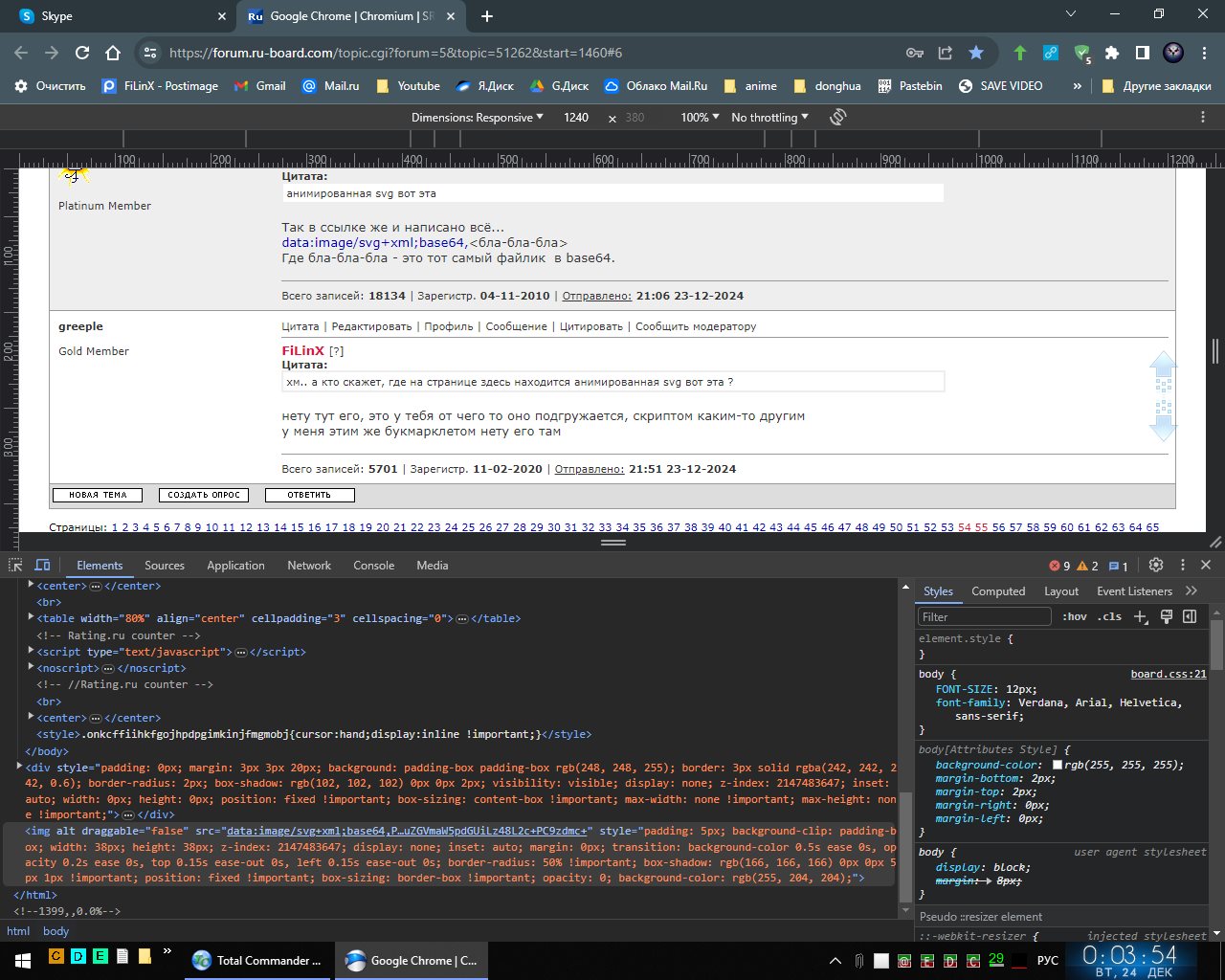Open the Windows Start menu
The height and width of the screenshot is (980, 1225).
tap(21, 960)
